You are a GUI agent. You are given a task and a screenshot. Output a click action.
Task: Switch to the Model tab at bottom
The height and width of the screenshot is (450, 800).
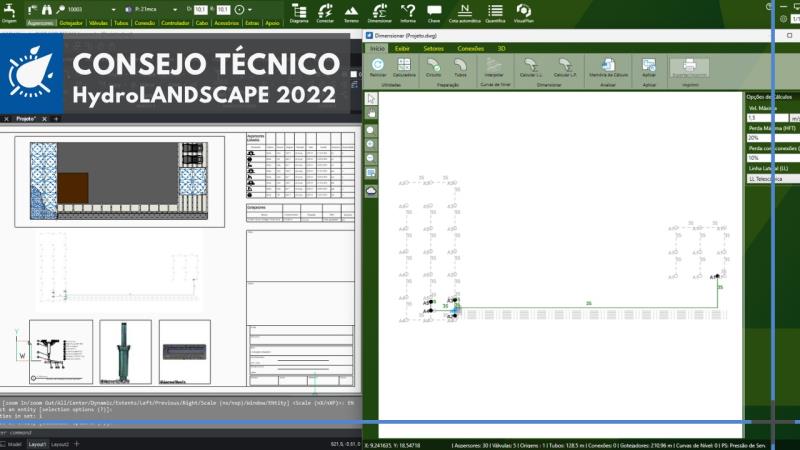point(14,444)
